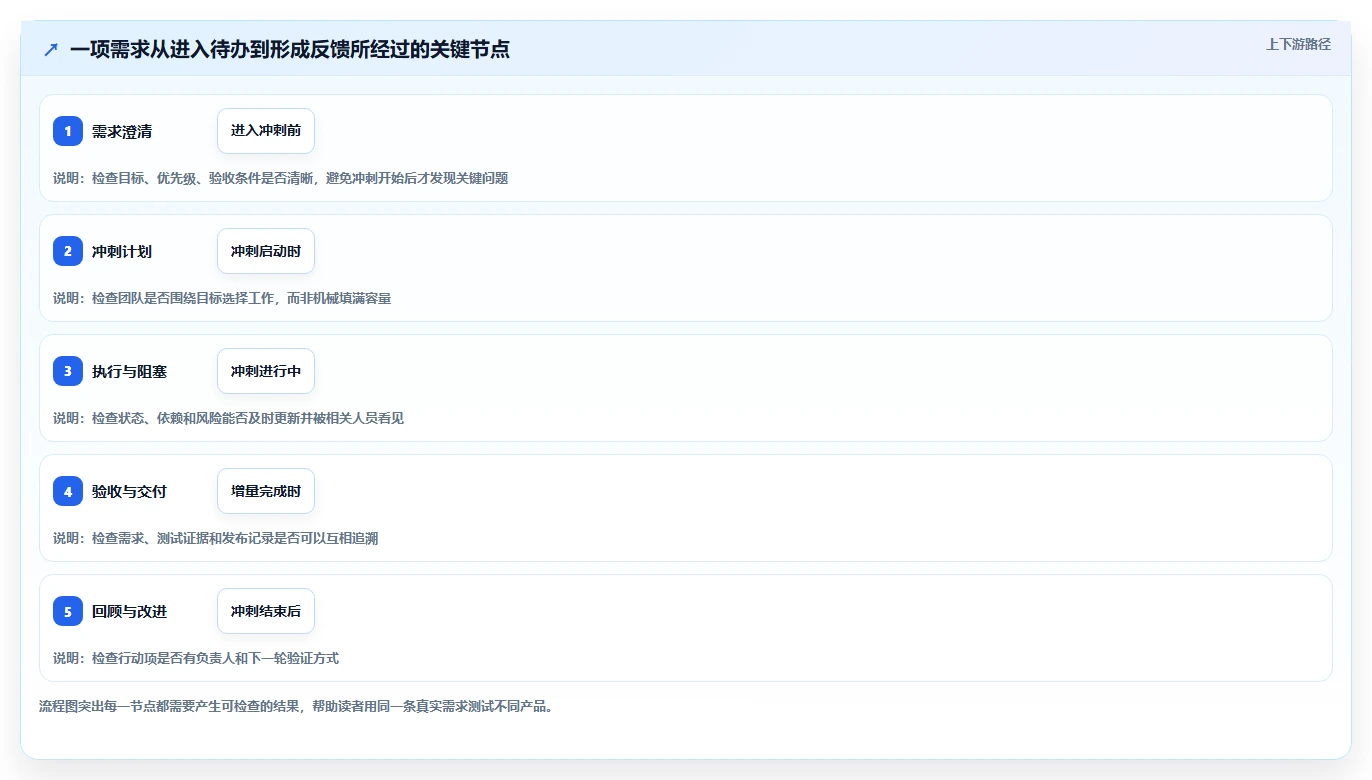Click the description about 测试证据和发布记录

pos(215,538)
